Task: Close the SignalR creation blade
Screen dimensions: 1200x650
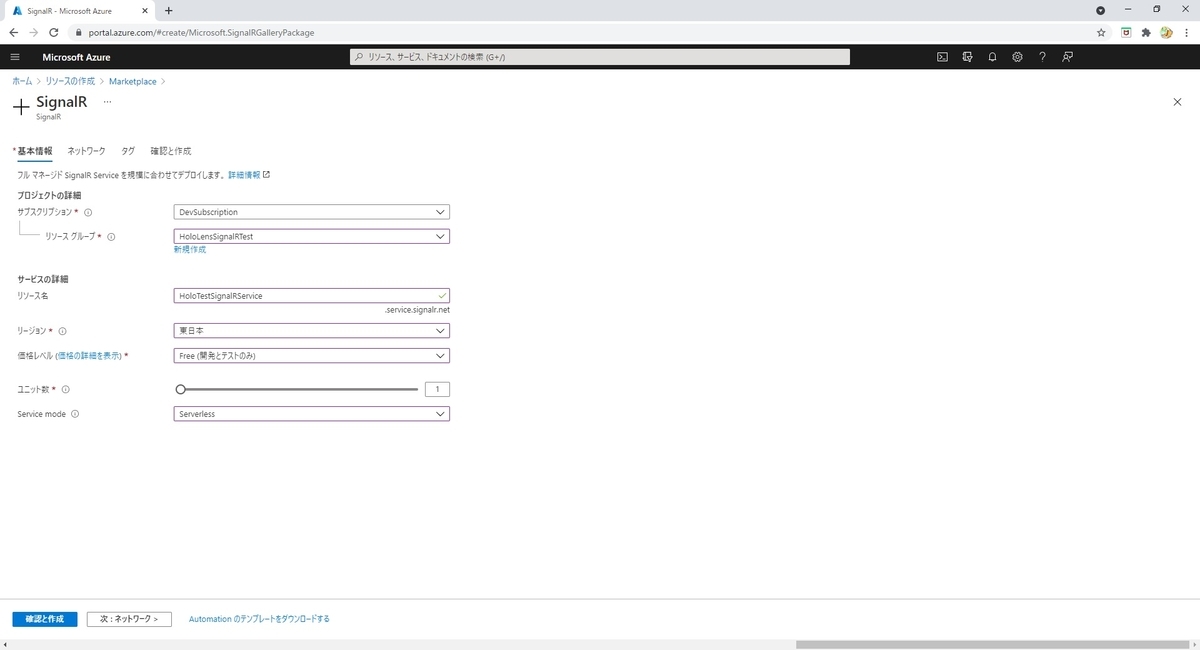Action: click(1176, 102)
